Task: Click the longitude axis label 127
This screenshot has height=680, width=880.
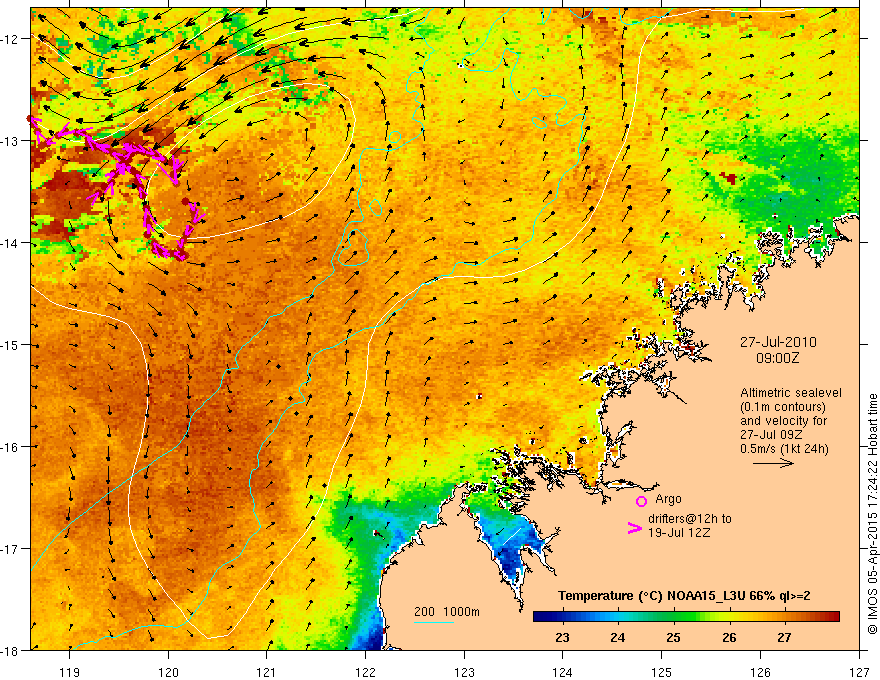Action: tap(859, 672)
